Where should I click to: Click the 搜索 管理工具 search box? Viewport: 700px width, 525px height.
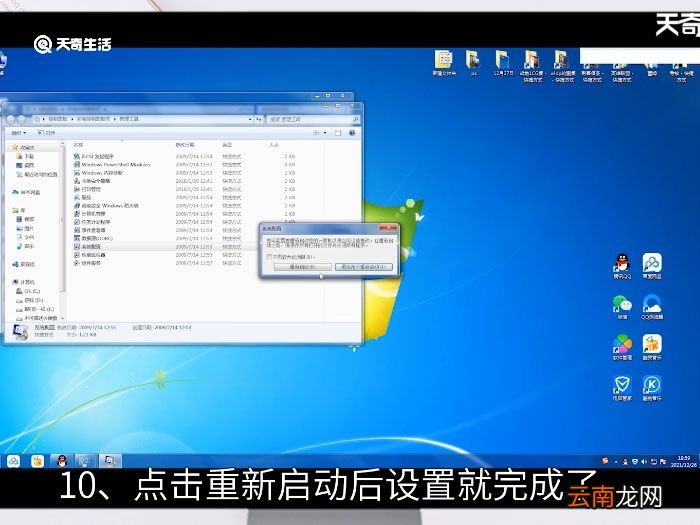click(x=312, y=120)
